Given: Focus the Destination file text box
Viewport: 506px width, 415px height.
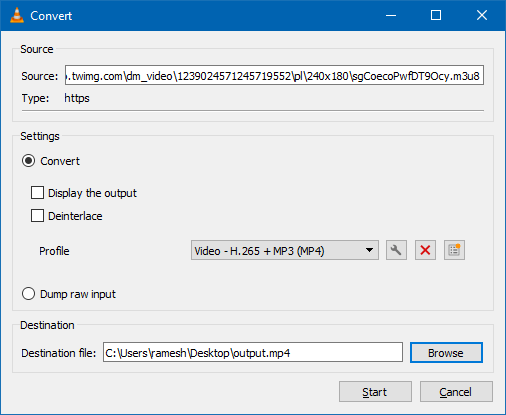Looking at the screenshot, I should point(253,352).
